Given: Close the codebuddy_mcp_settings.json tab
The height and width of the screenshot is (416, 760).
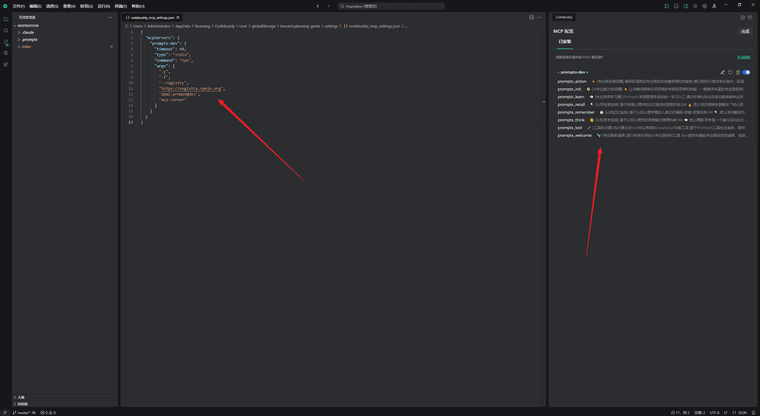Looking at the screenshot, I should coord(178,17).
